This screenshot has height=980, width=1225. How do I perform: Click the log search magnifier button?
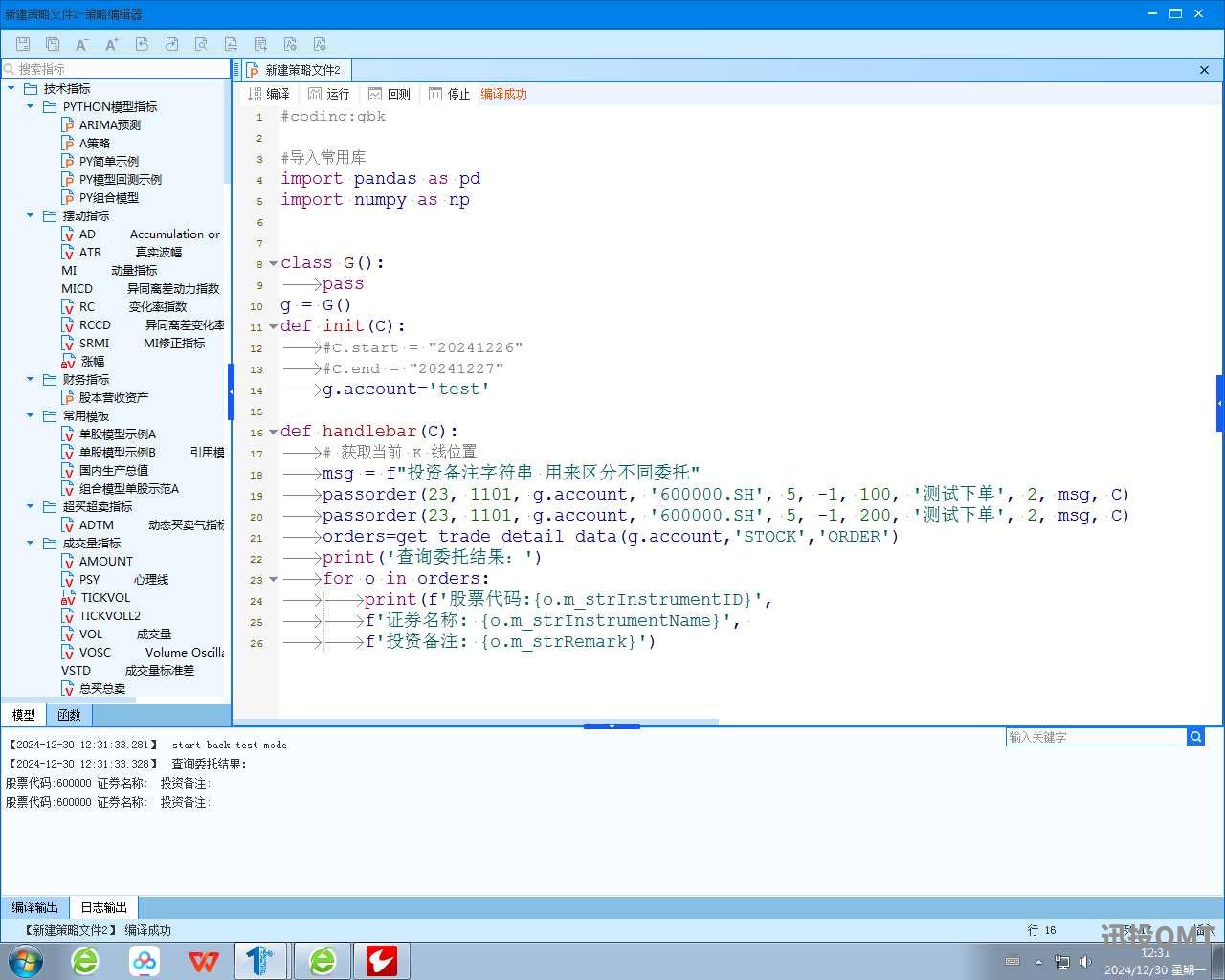click(1195, 737)
